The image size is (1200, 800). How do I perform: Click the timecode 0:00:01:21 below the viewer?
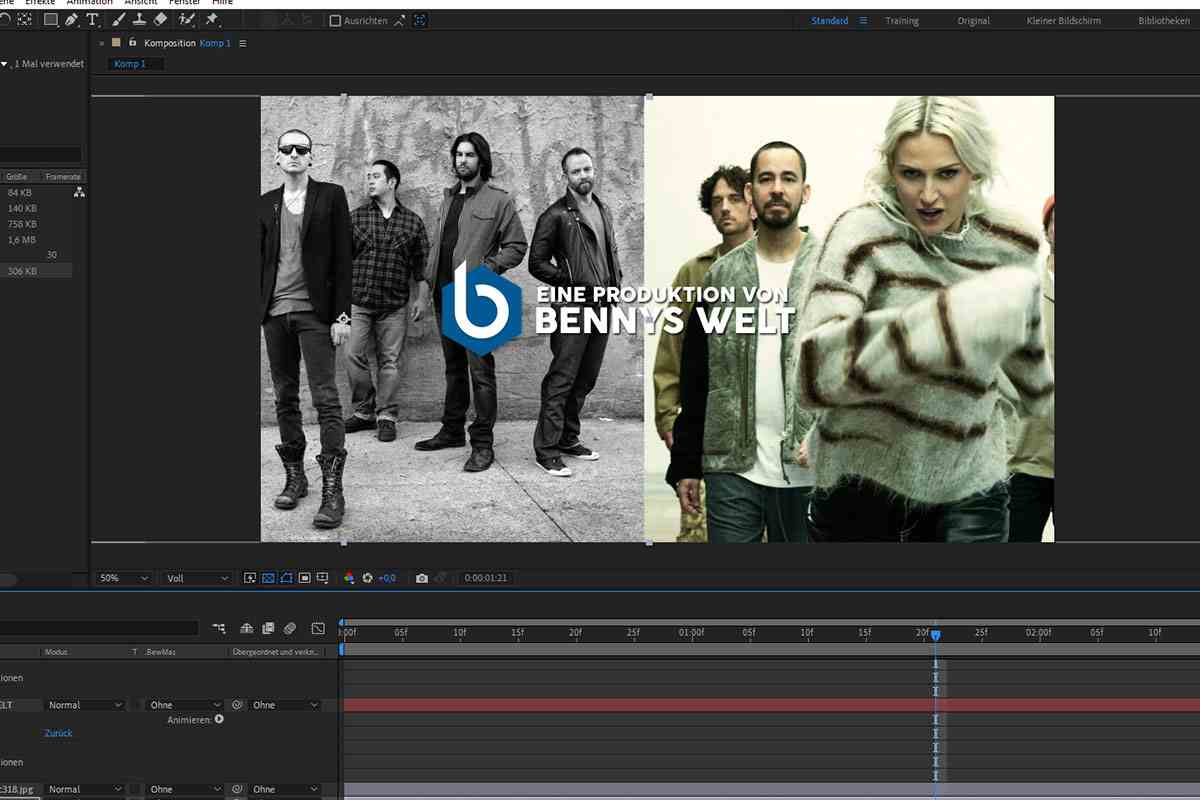(486, 578)
